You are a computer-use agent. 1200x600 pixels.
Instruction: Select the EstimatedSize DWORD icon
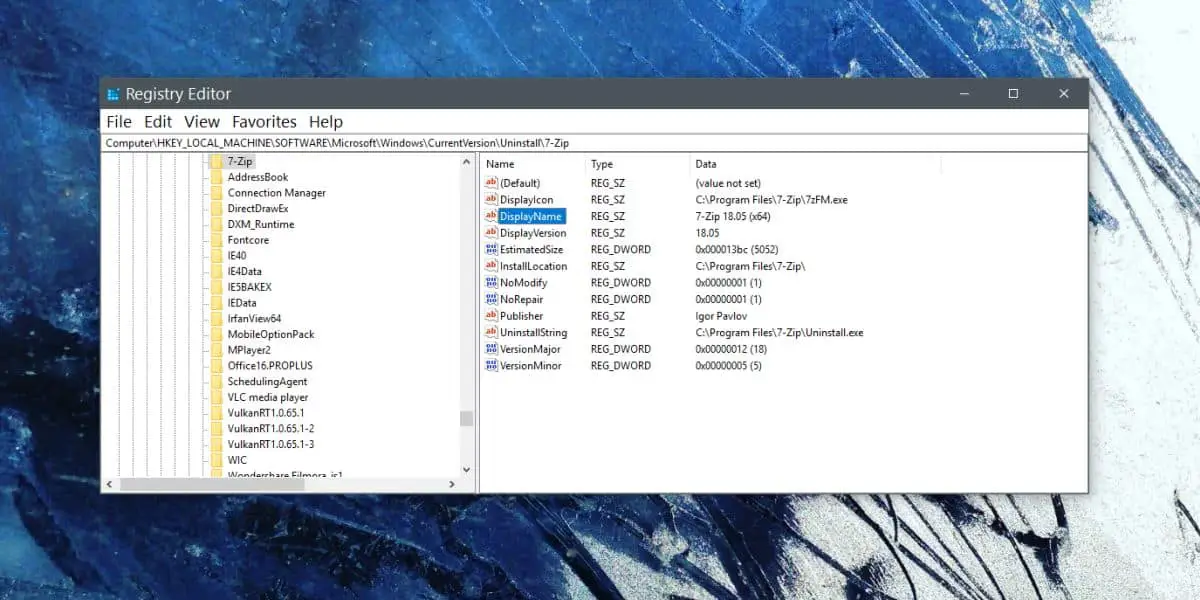tap(491, 249)
